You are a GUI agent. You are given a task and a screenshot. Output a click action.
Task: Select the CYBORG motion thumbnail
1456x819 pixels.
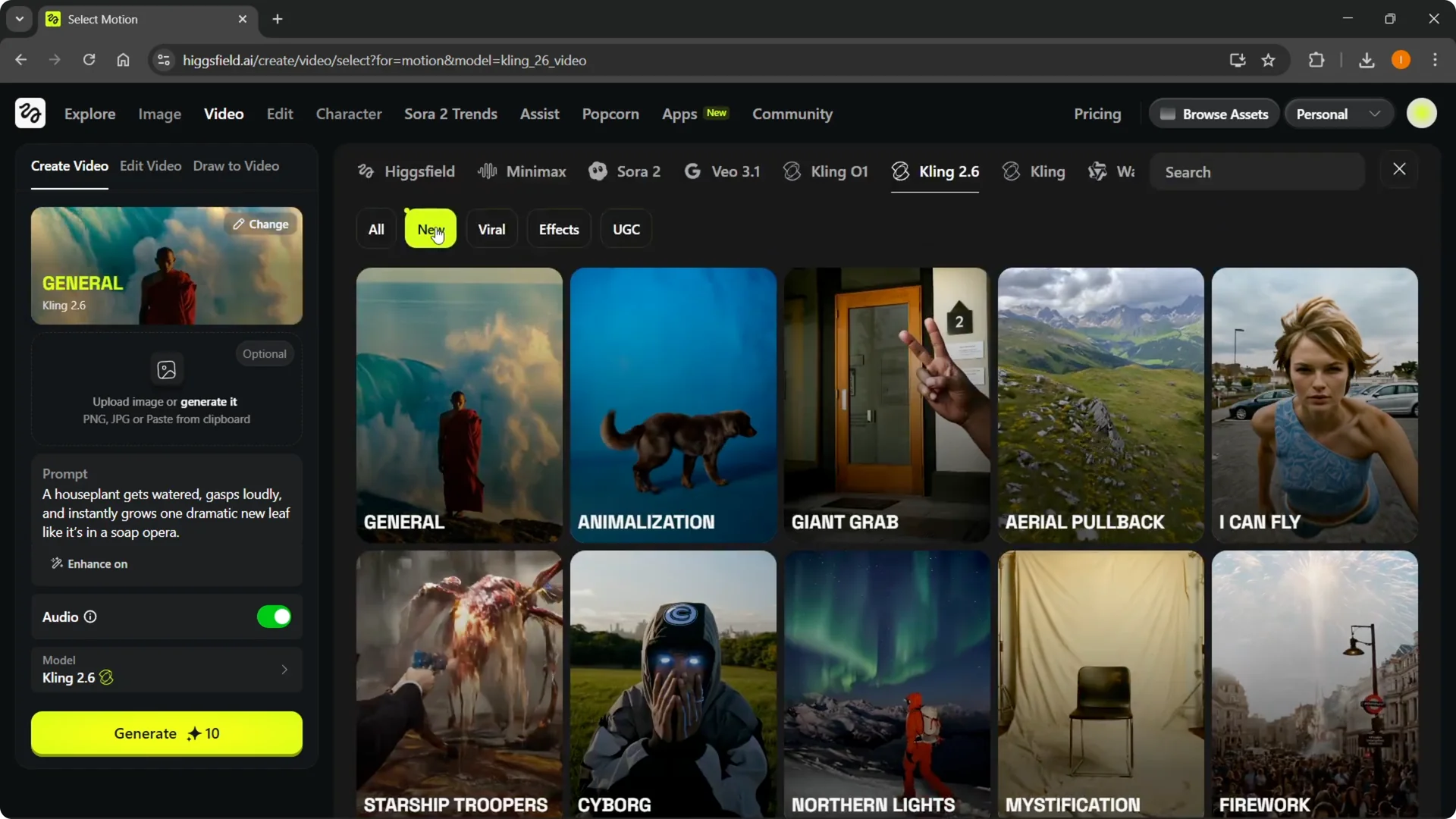[x=673, y=682]
